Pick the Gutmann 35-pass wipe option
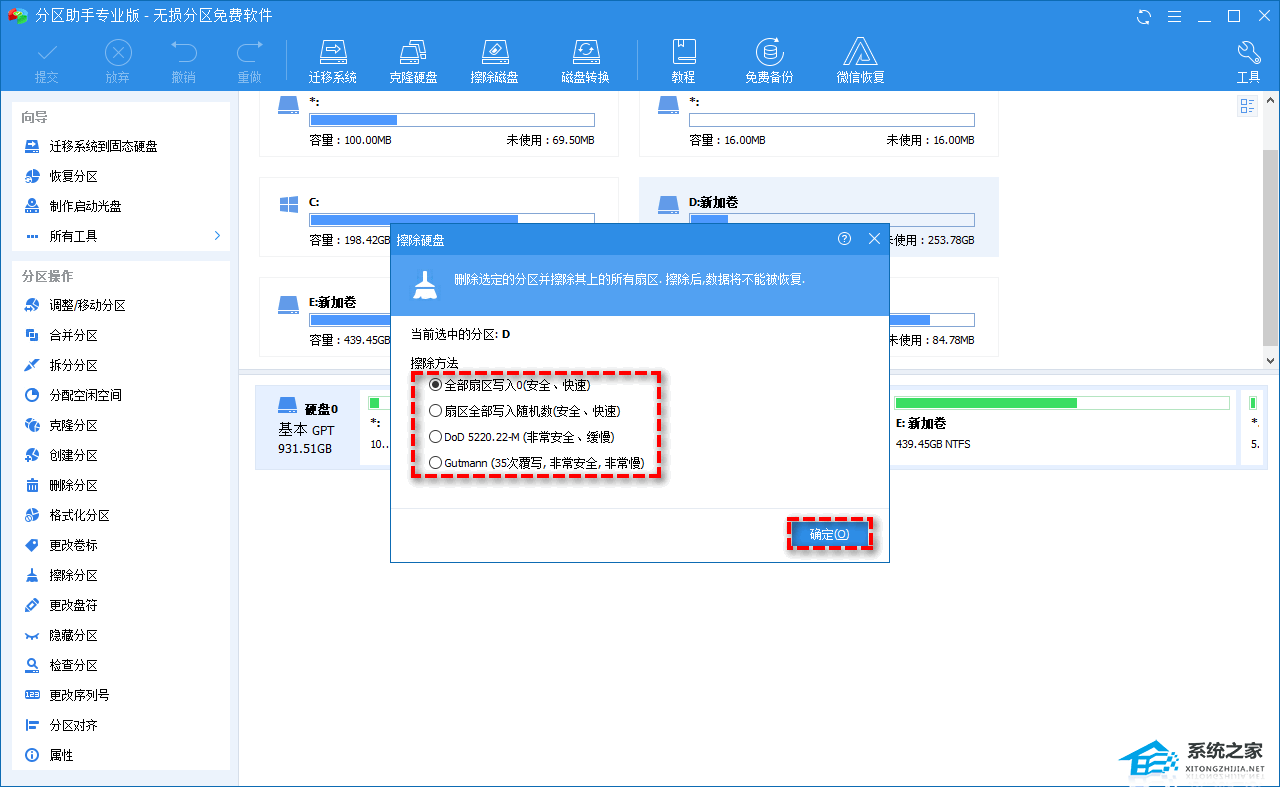Screen dimensions: 1280x787 point(435,463)
